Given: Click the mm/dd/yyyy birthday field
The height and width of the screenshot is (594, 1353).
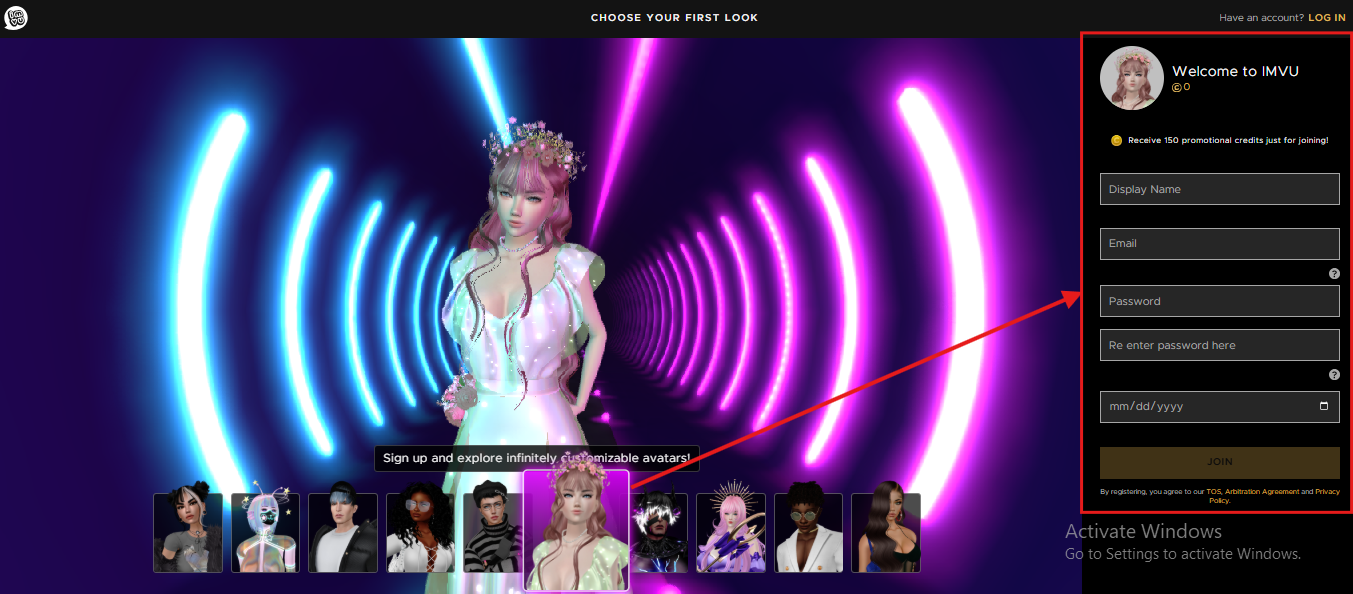Looking at the screenshot, I should click(x=1219, y=406).
